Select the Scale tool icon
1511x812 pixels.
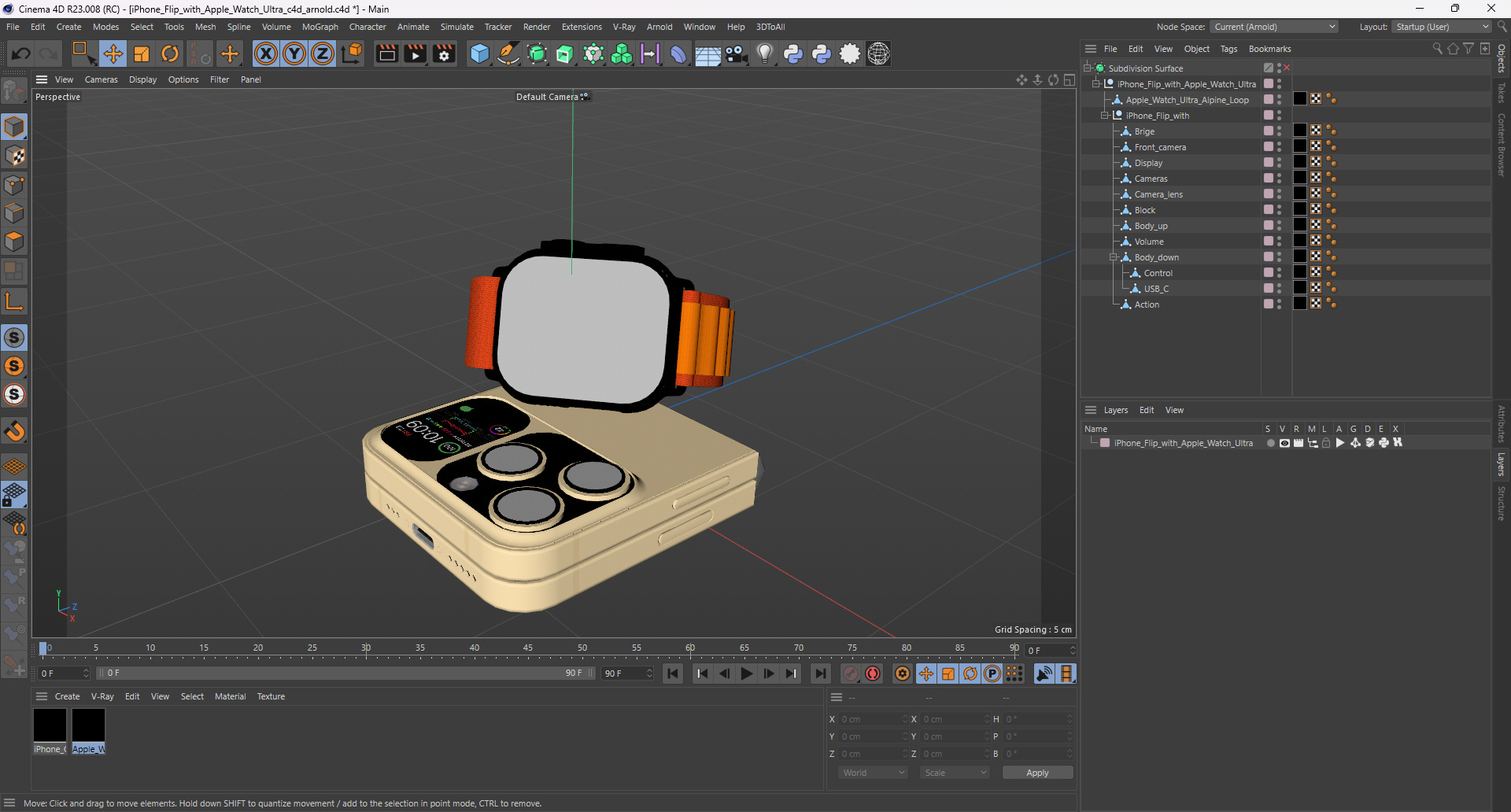coord(142,54)
